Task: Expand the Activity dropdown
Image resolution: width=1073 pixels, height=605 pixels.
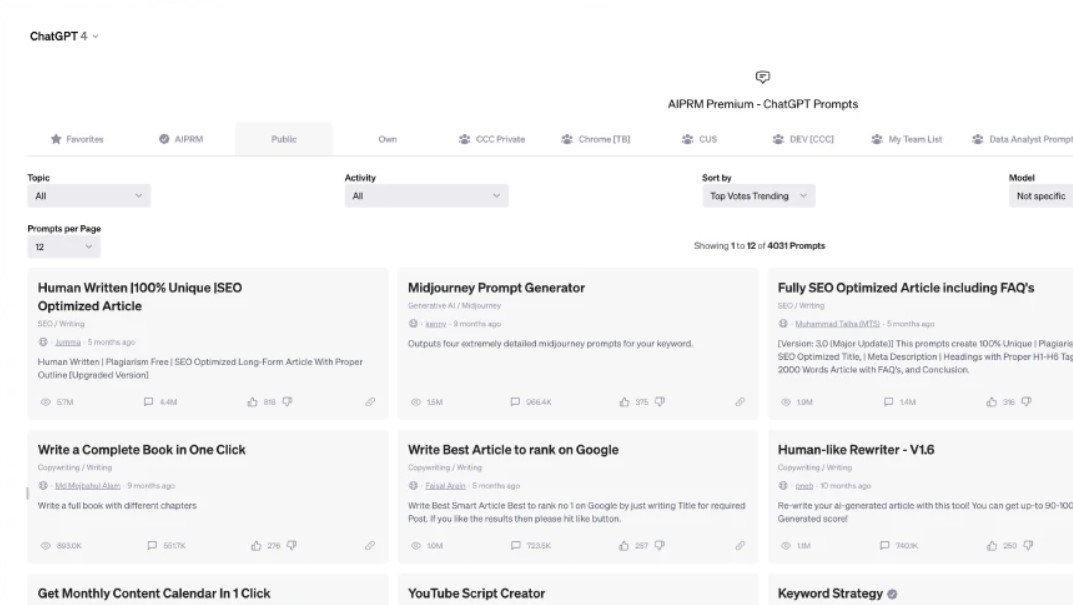Action: (x=426, y=196)
